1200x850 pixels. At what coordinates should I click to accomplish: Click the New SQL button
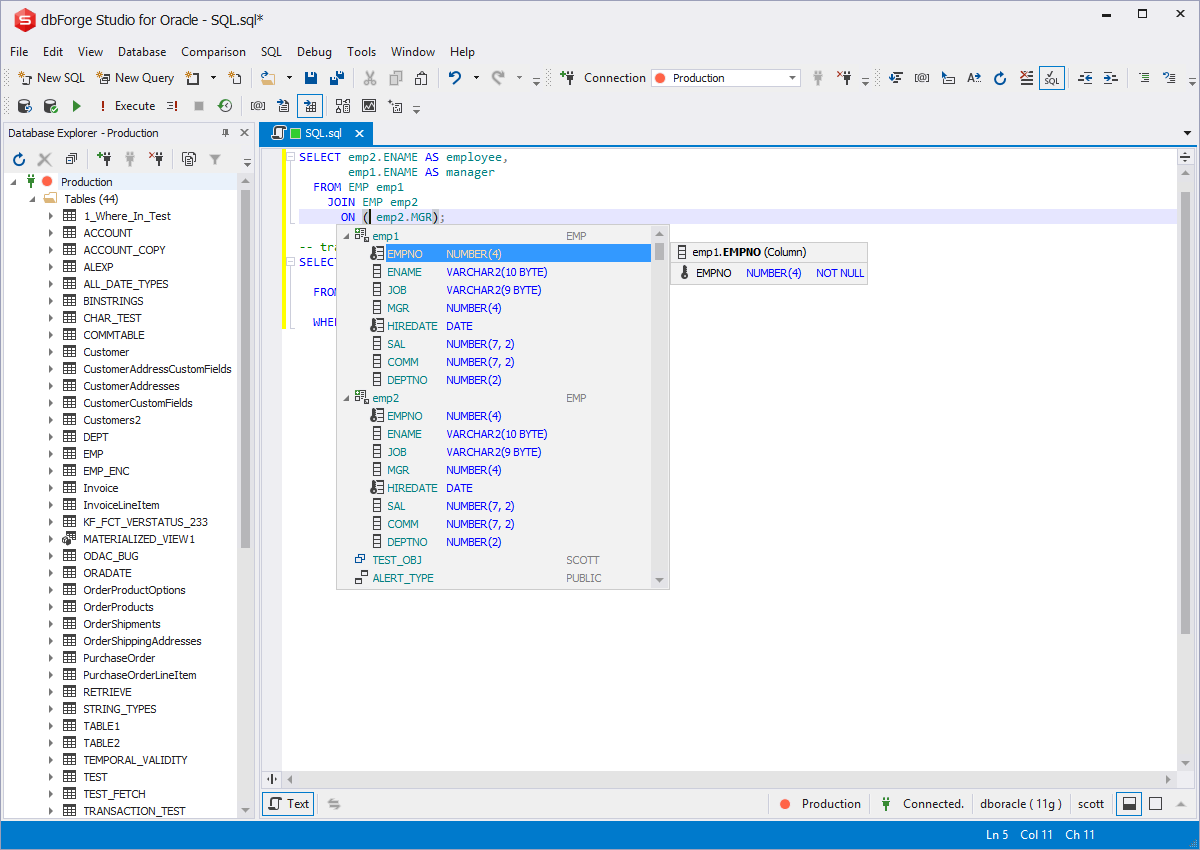click(51, 78)
